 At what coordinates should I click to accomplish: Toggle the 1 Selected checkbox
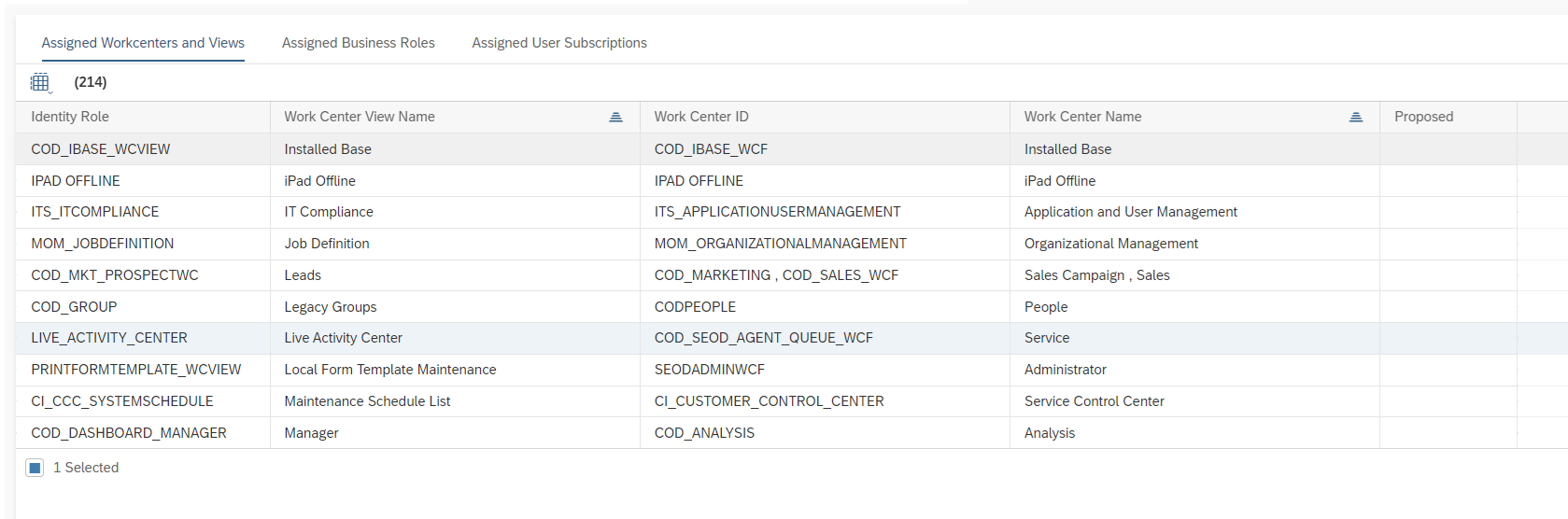[35, 468]
